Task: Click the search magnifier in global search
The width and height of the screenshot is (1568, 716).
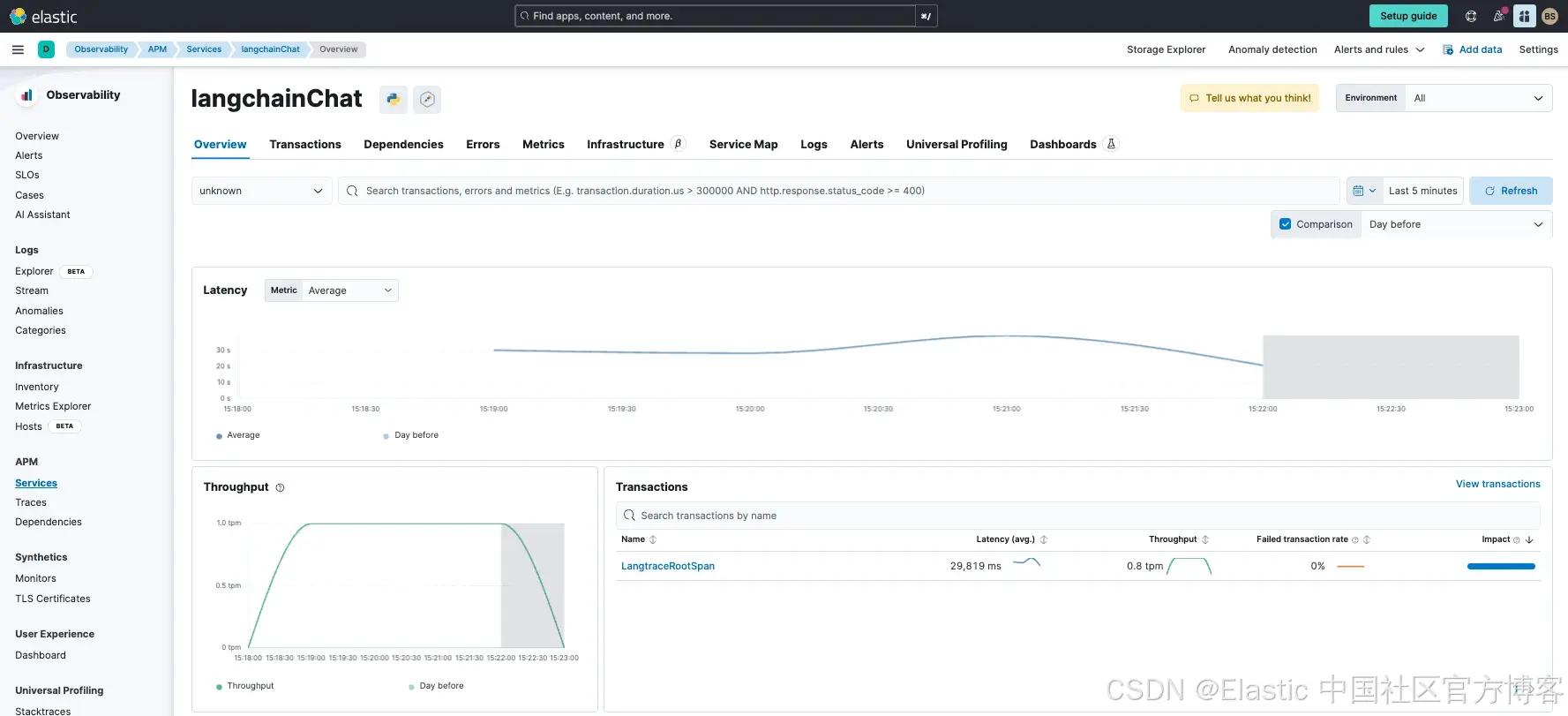Action: 525,16
